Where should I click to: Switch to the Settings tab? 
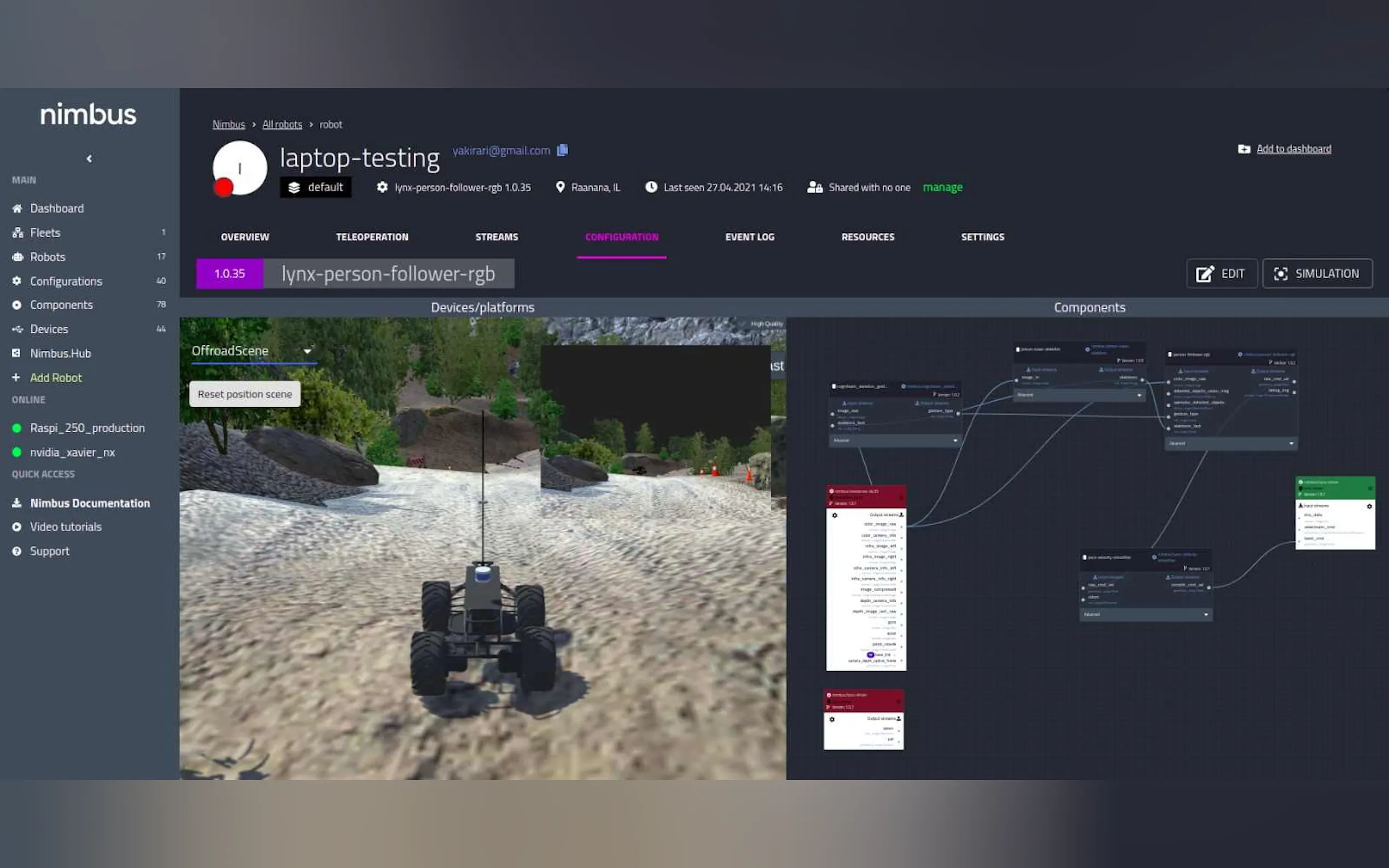983,237
